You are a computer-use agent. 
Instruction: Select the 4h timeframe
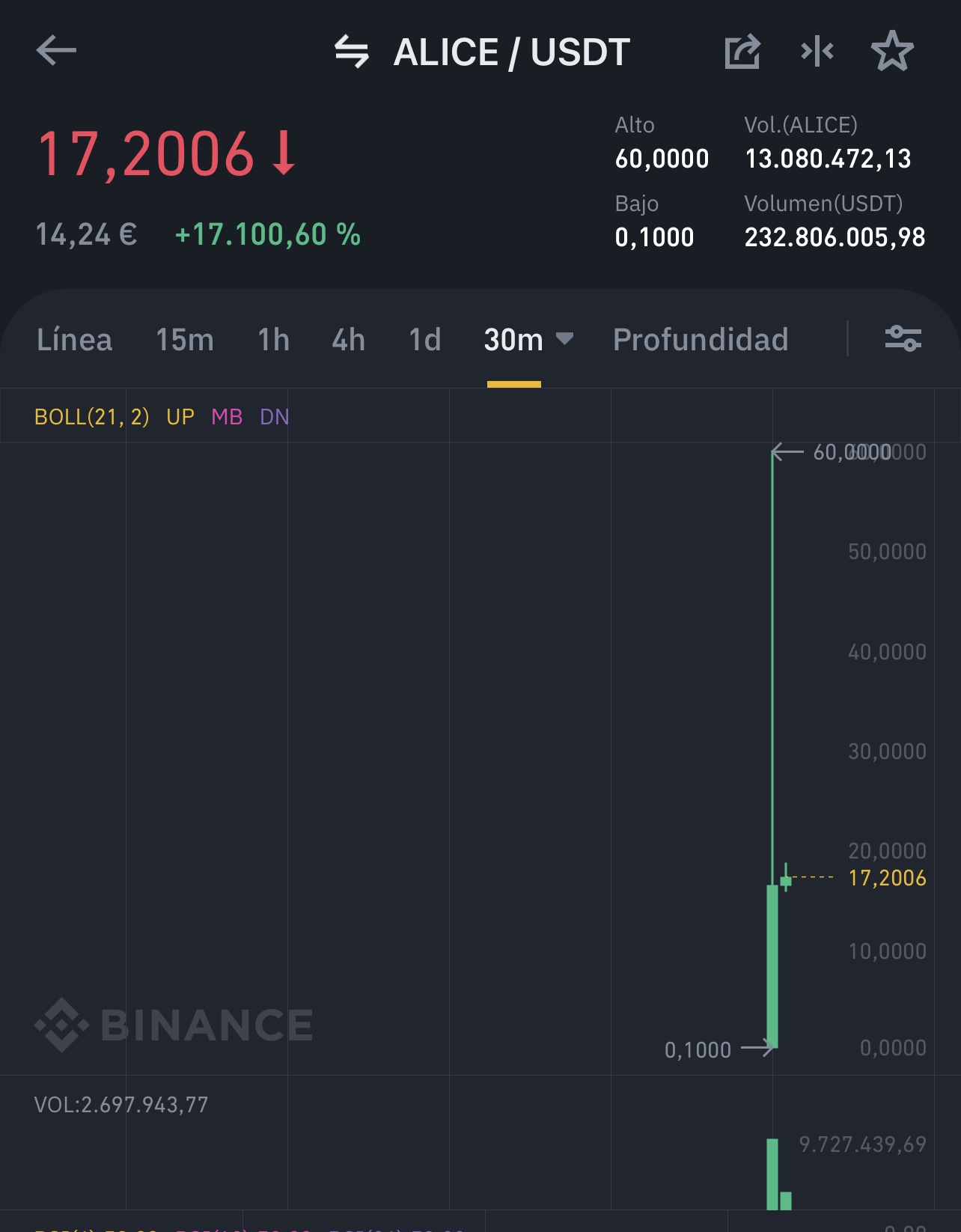click(x=349, y=340)
